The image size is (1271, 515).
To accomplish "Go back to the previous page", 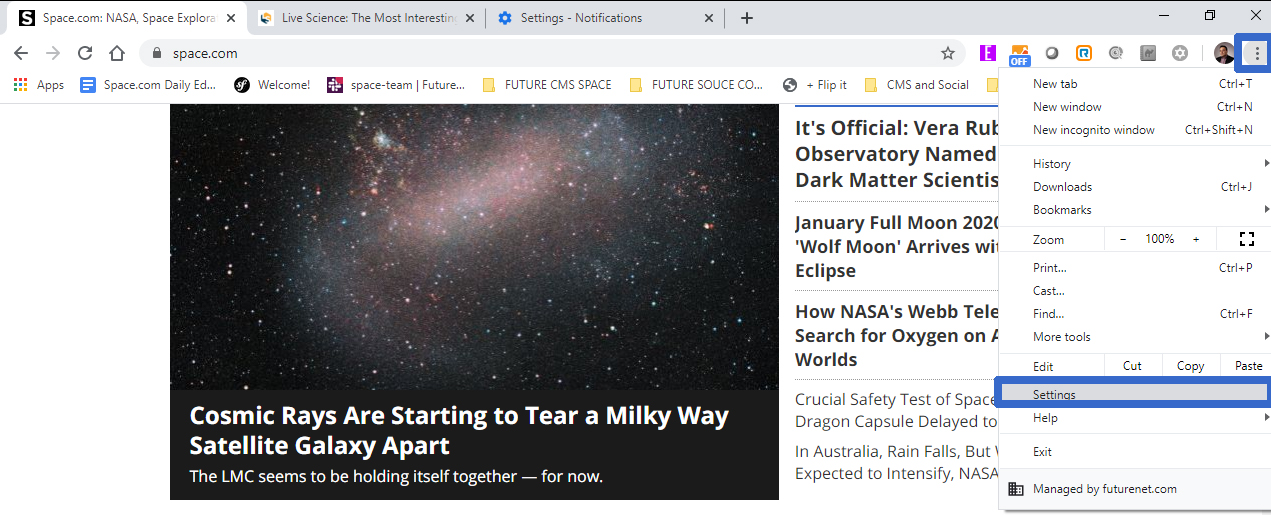I will pos(21,53).
